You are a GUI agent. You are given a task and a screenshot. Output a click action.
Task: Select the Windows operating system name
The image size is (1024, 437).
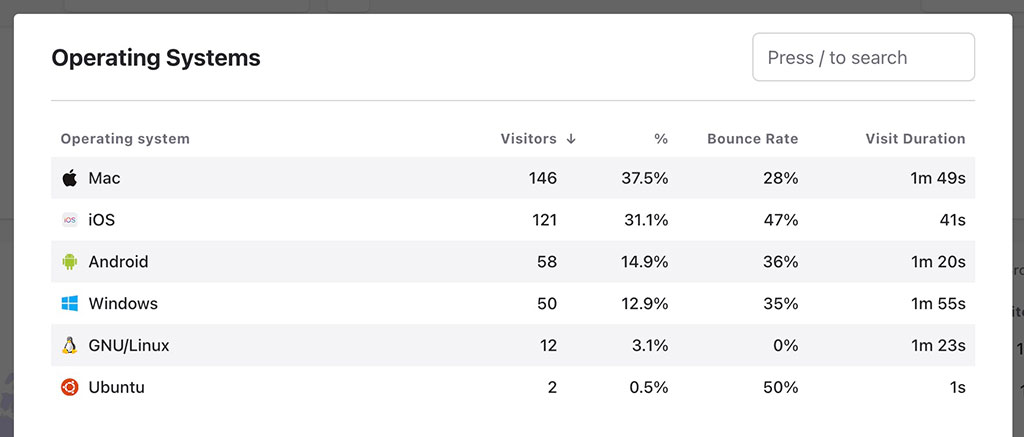coord(123,304)
